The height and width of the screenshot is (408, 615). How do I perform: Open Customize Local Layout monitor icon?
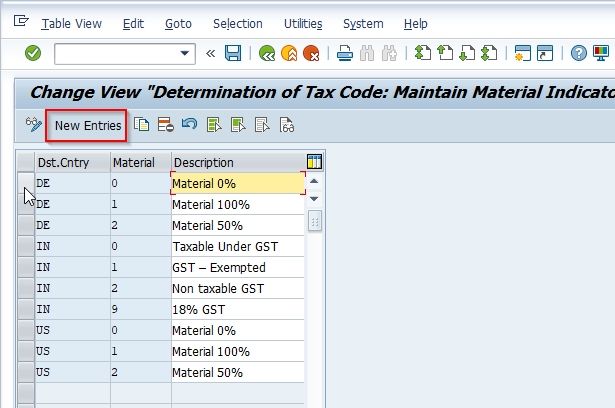600,53
